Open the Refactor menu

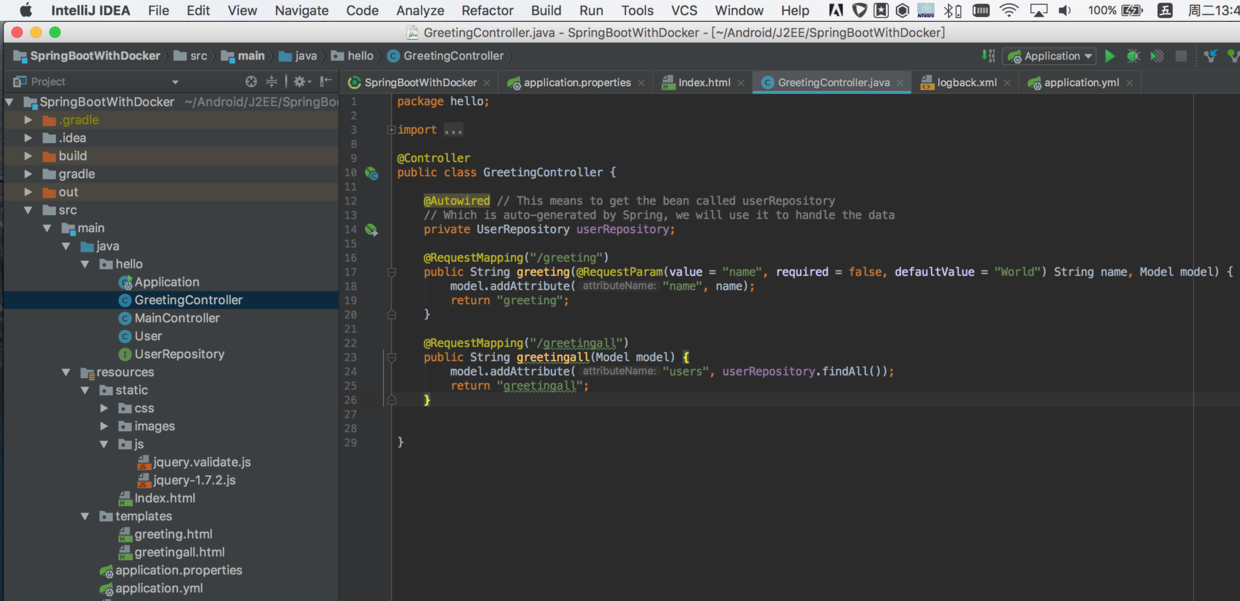(487, 11)
